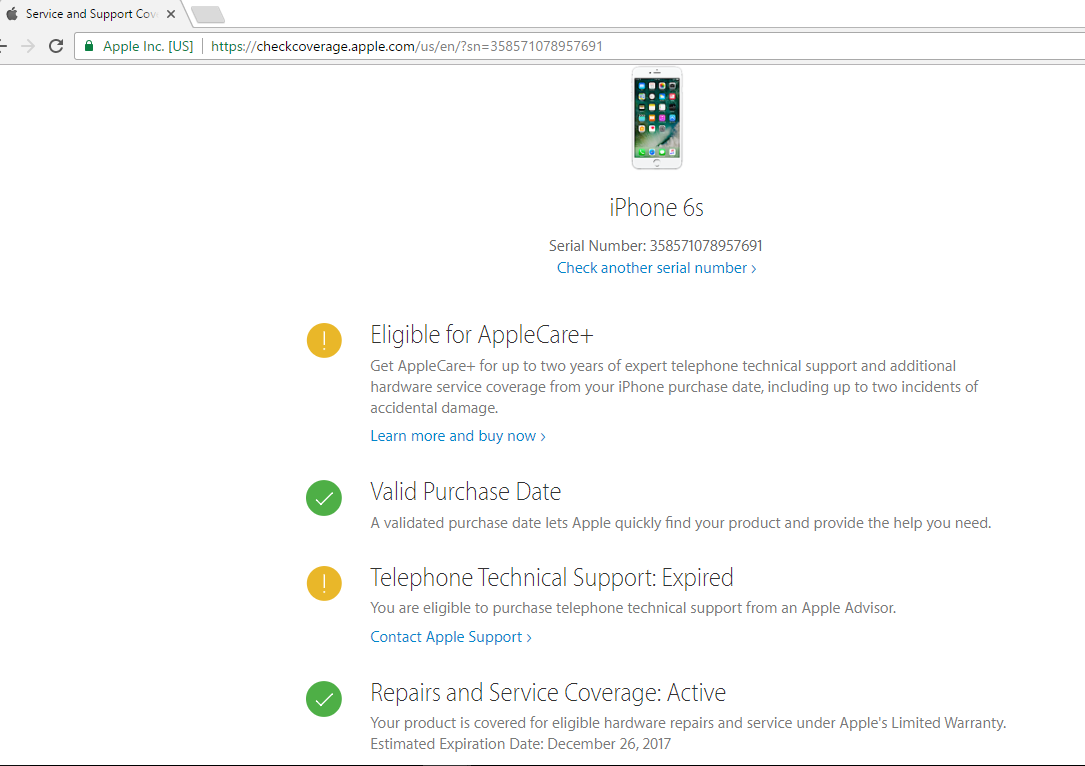Image resolution: width=1085 pixels, height=766 pixels.
Task: Click the iPhone 6s heading
Action: tap(656, 208)
